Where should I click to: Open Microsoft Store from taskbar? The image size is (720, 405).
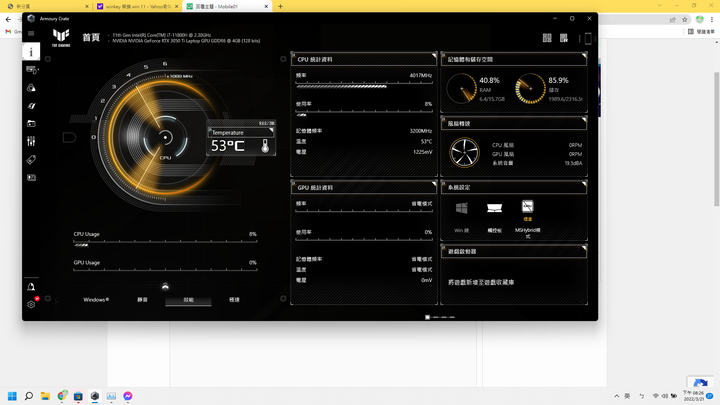click(79, 396)
